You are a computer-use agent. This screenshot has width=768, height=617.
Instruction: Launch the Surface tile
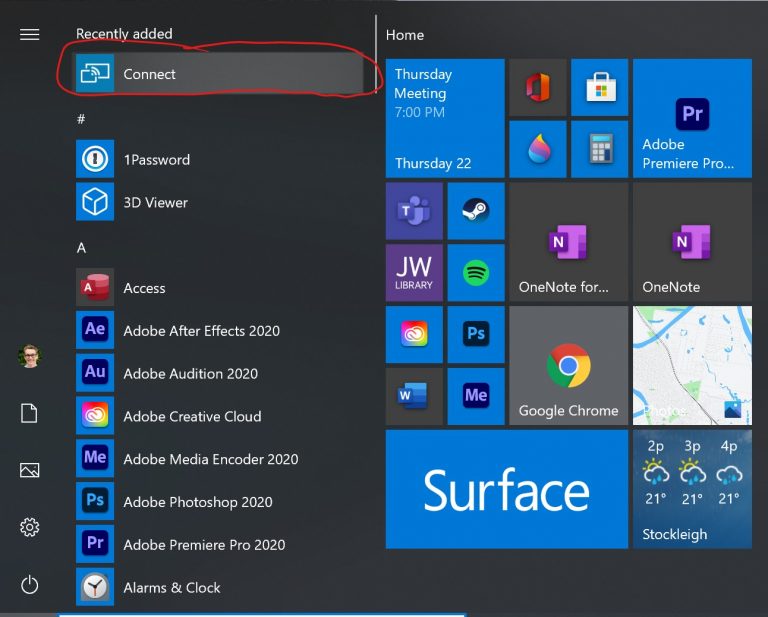coord(507,489)
